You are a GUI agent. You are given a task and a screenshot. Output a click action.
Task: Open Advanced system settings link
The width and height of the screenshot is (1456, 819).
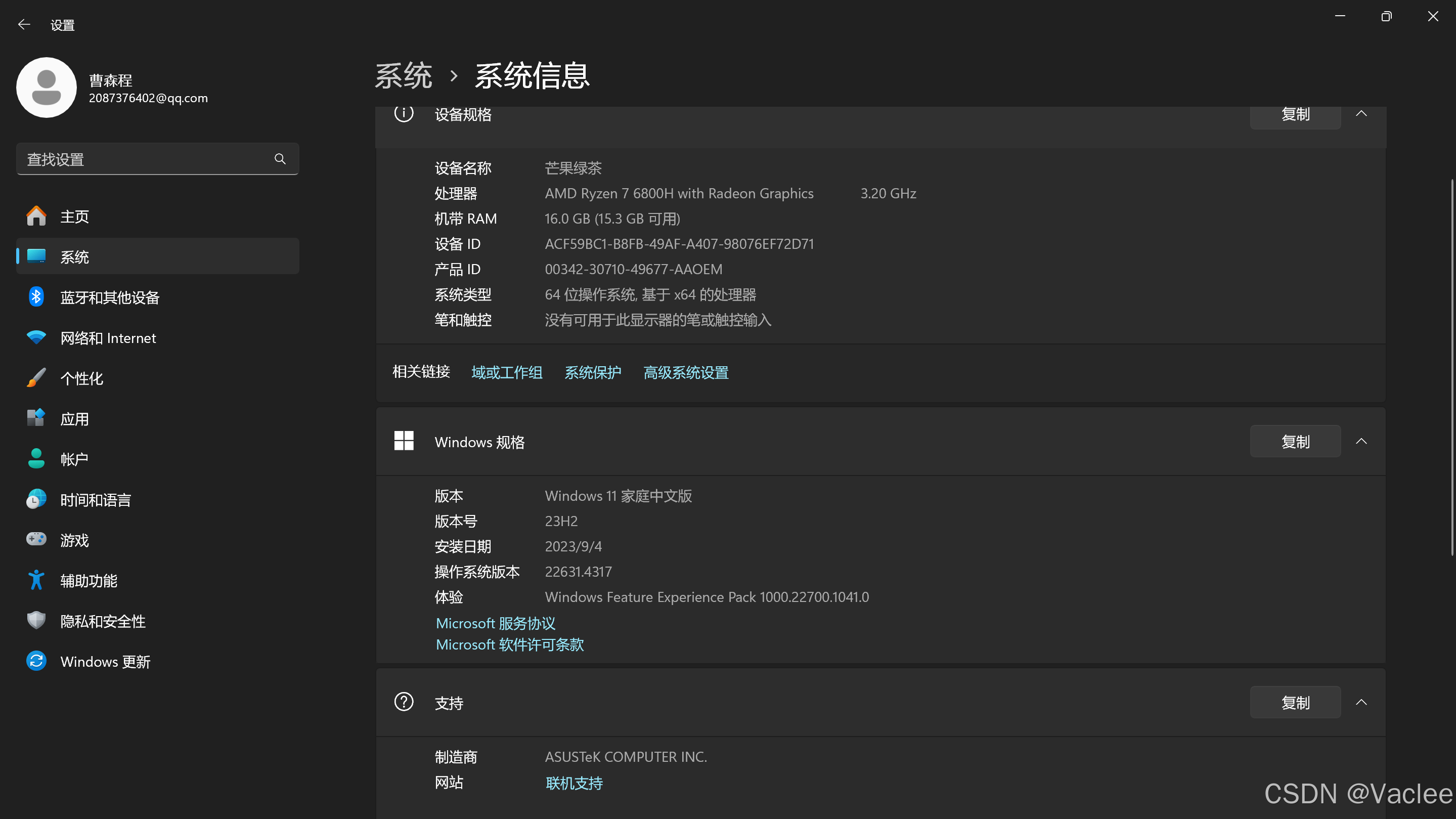coord(686,372)
